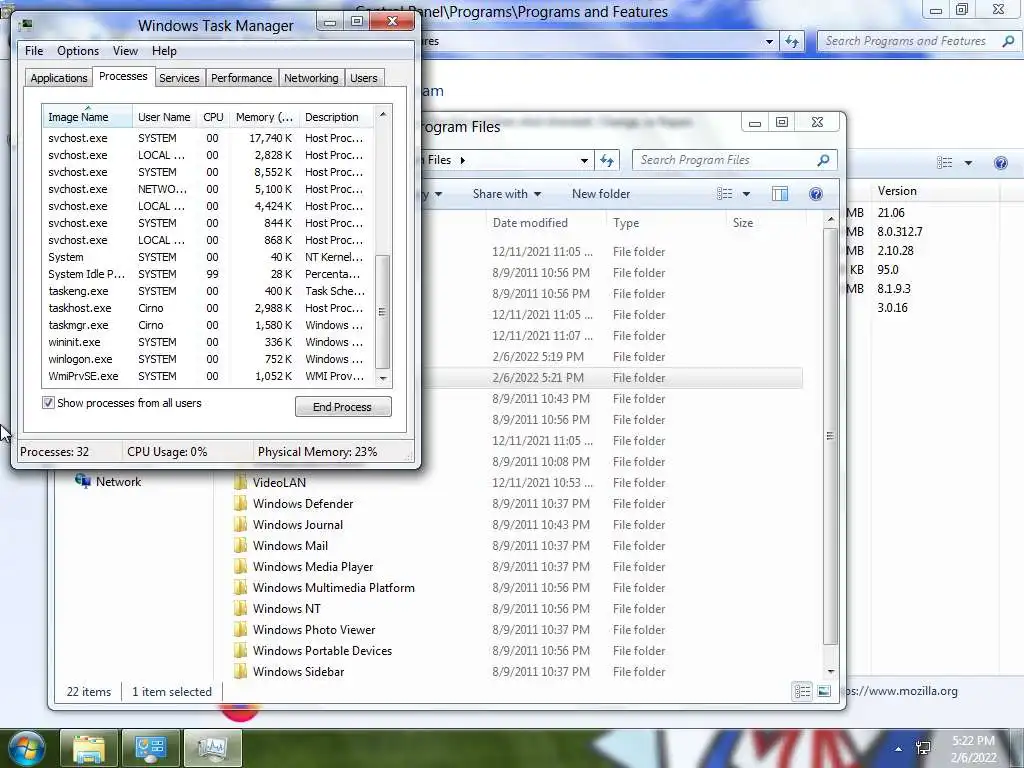
Task: Click change view icon in Program Files toolbar
Action: (x=724, y=194)
